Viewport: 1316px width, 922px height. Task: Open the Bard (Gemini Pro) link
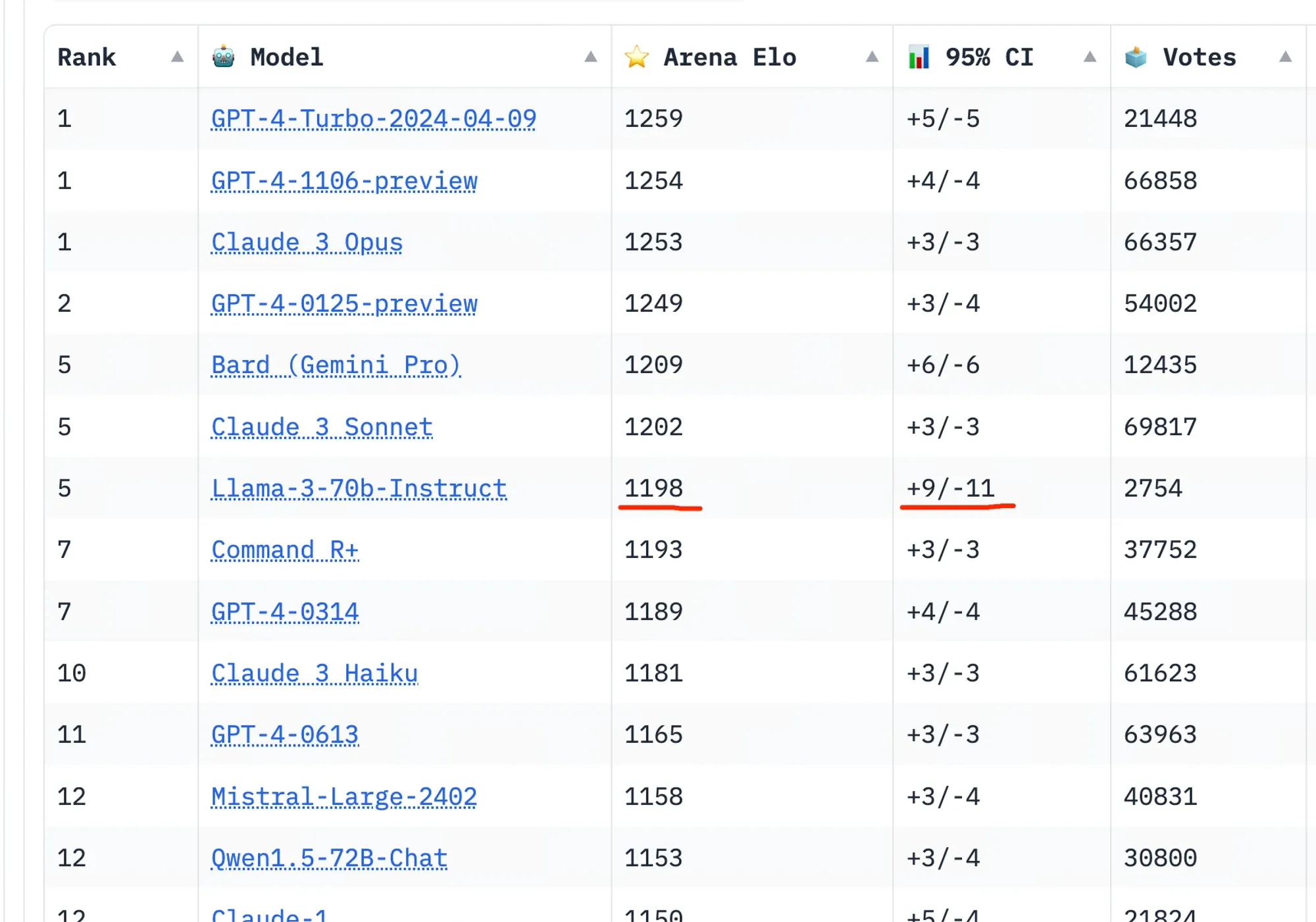click(x=336, y=365)
